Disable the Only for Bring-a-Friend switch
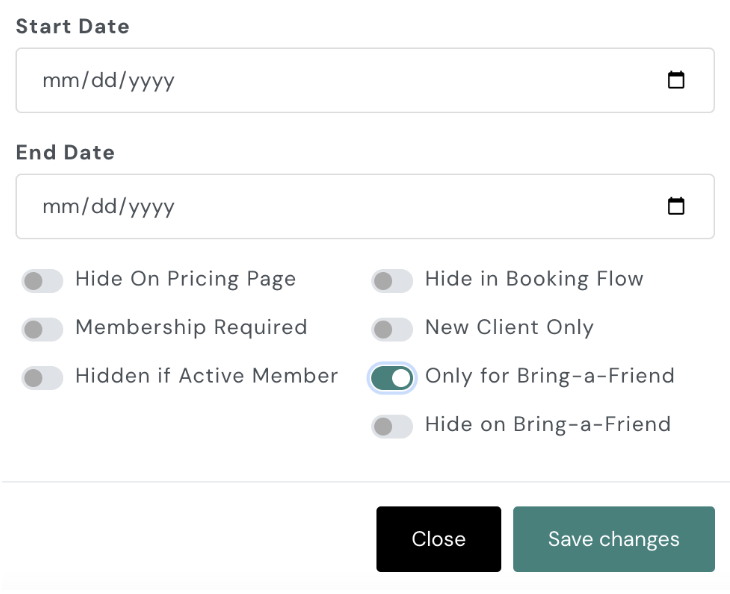 pyautogui.click(x=392, y=377)
